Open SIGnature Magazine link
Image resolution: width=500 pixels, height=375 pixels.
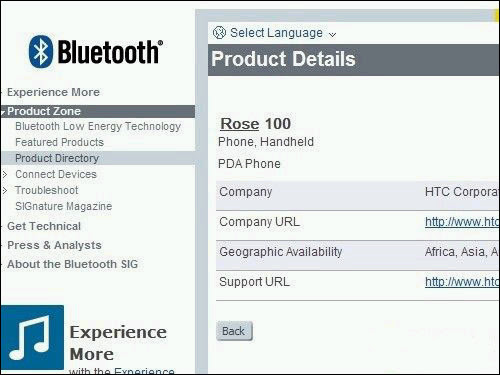(x=64, y=206)
